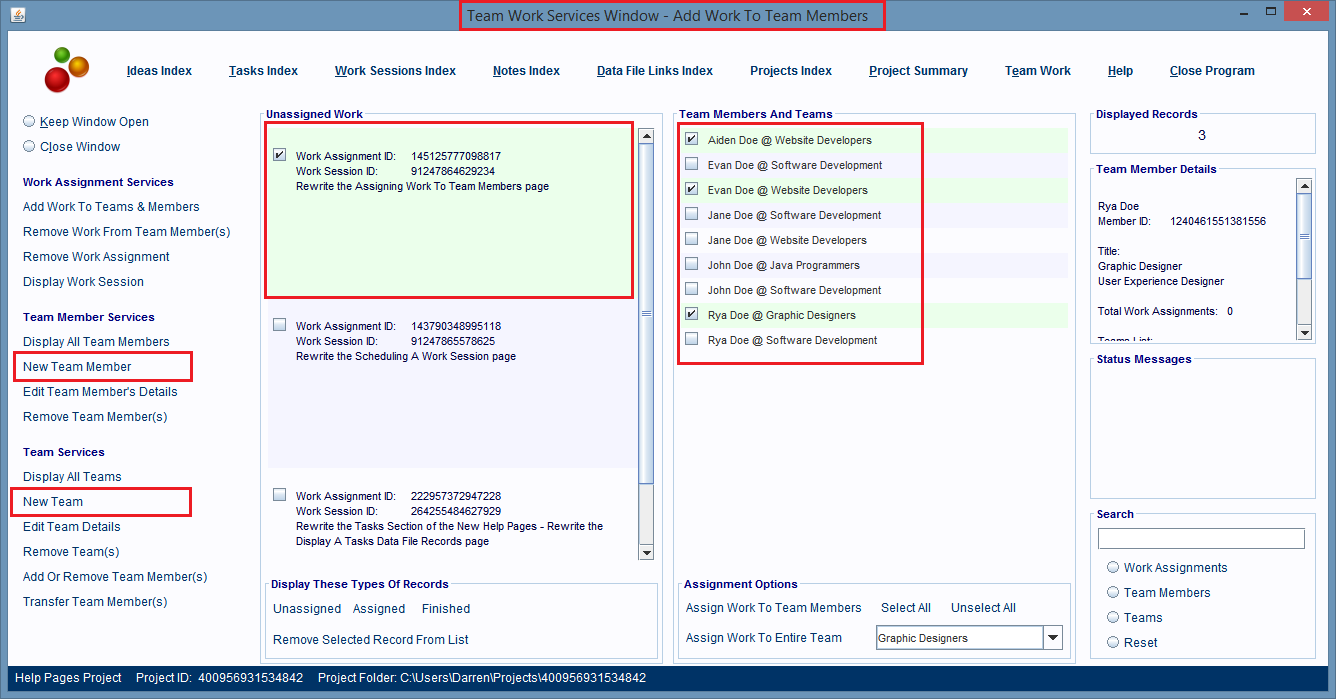Click the colored circles application logo
The image size is (1336, 699).
tap(68, 70)
